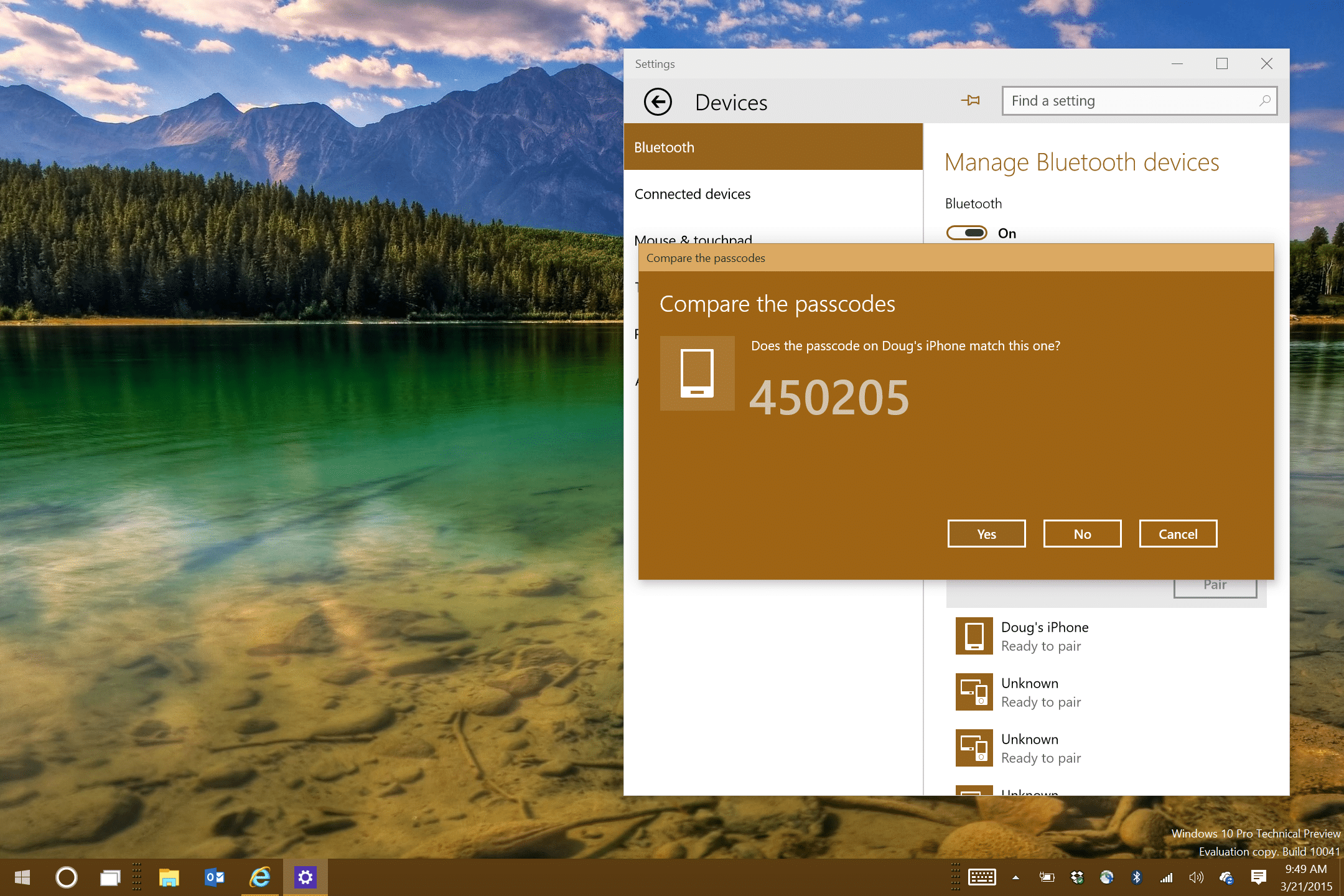Click No in passcode dialog
The image size is (1344, 896).
[x=1082, y=534]
